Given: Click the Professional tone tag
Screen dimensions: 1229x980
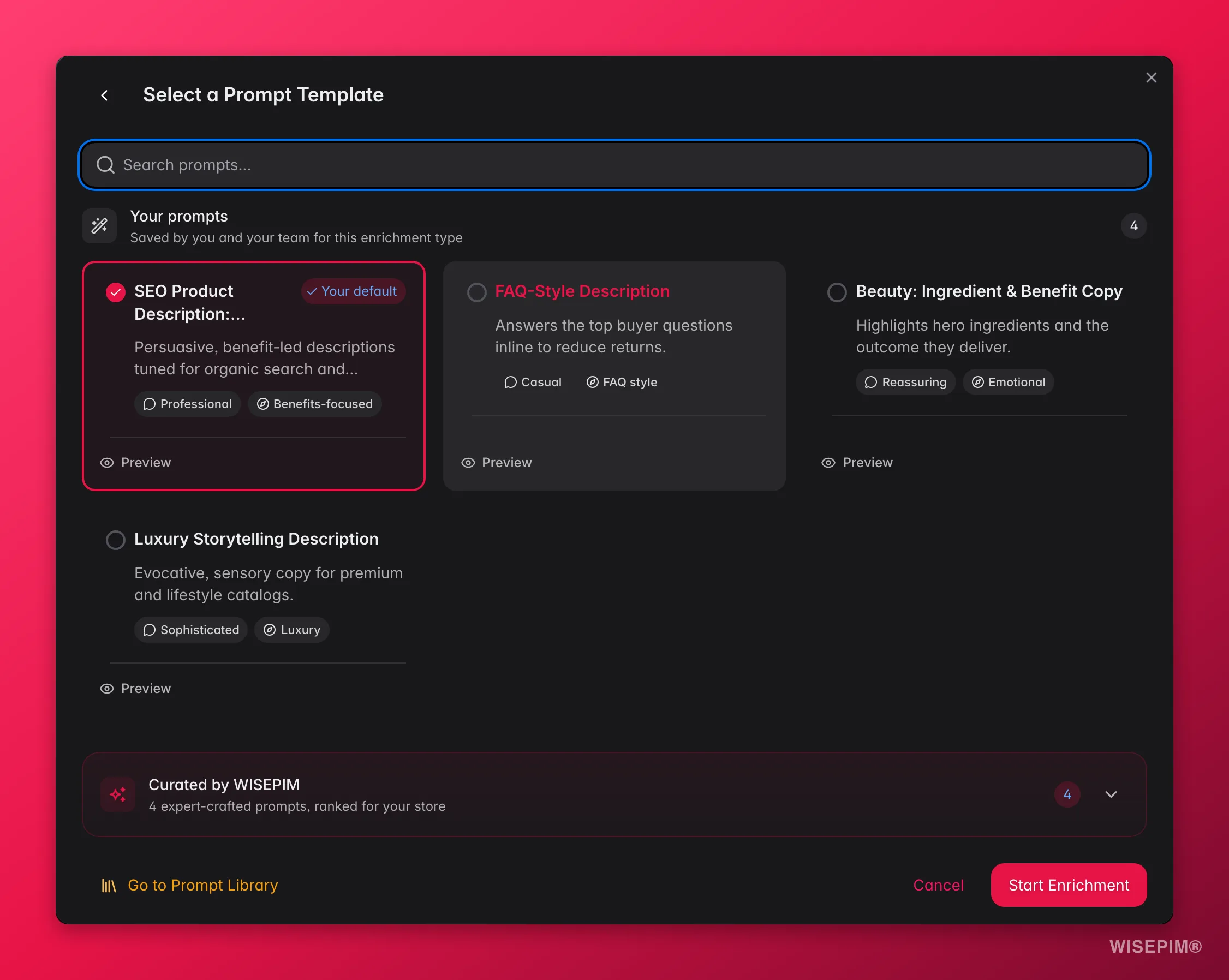Looking at the screenshot, I should pos(188,404).
